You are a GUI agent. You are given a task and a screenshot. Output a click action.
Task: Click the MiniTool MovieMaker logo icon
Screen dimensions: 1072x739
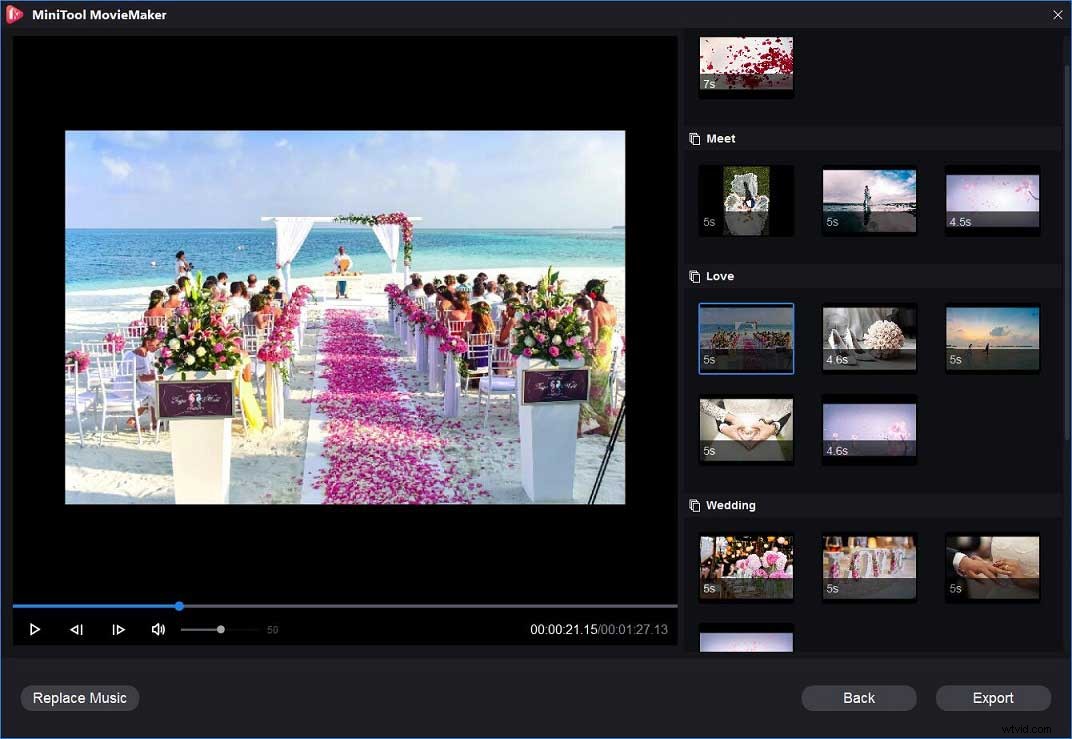[15, 14]
